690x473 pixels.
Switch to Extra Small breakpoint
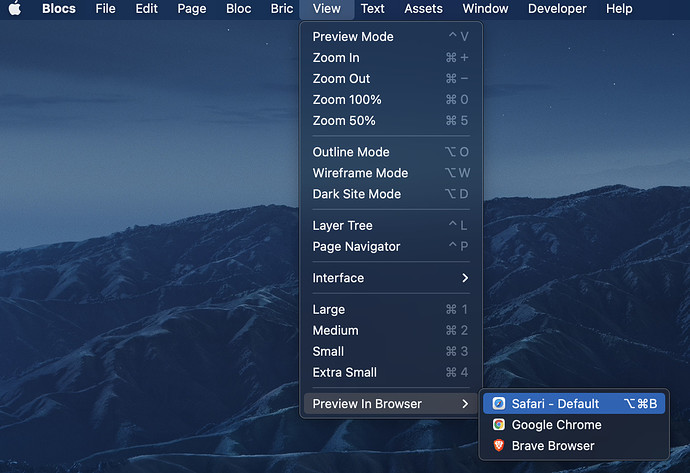391,372
